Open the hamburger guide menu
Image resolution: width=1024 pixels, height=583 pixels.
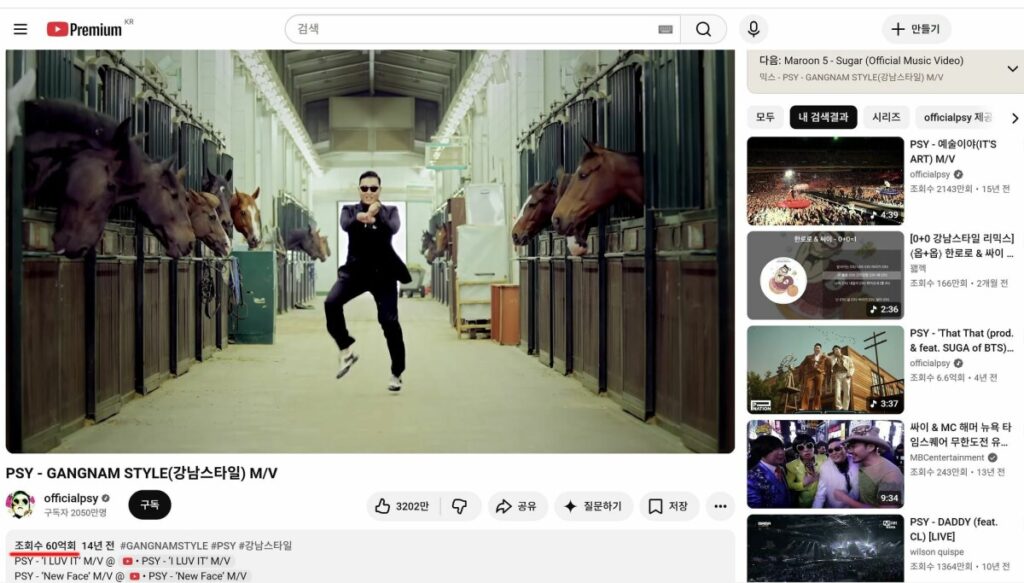(x=20, y=29)
